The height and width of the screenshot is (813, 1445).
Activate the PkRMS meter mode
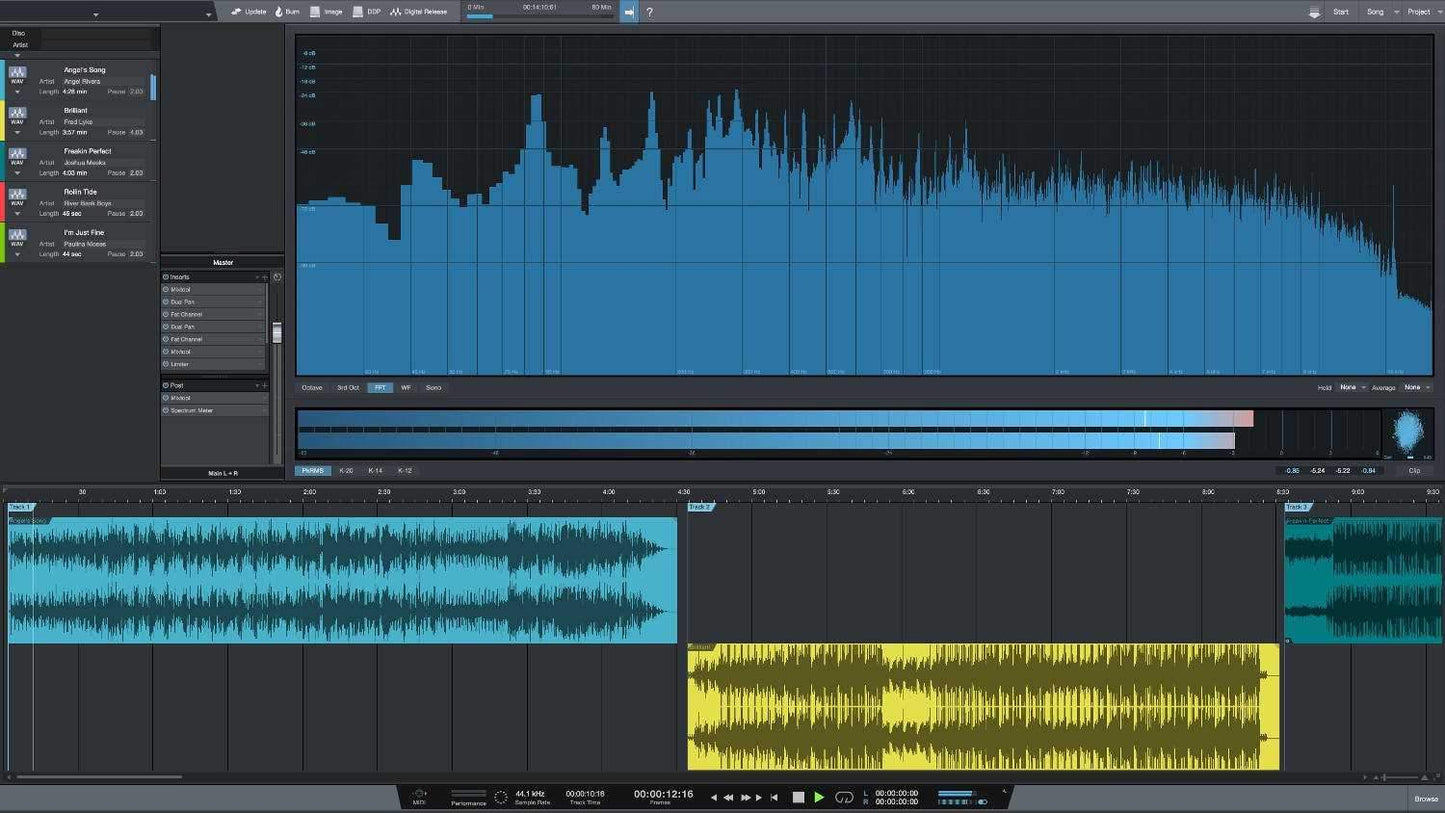pyautogui.click(x=313, y=470)
